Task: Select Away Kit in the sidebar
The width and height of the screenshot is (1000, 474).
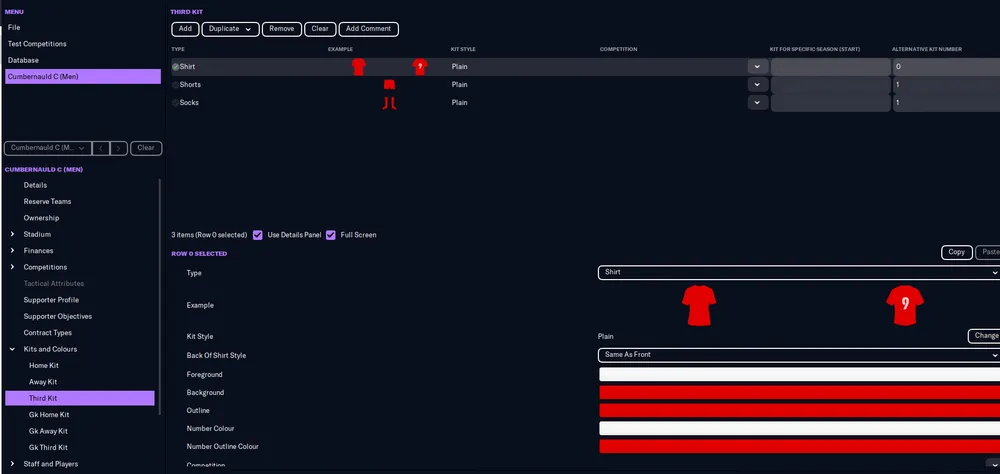Action: pos(43,382)
